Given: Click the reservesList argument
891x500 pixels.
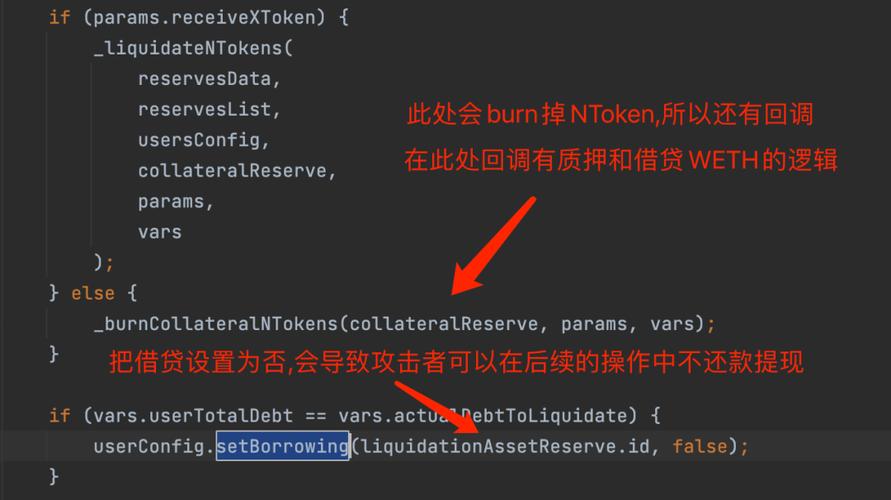Looking at the screenshot, I should [x=205, y=109].
